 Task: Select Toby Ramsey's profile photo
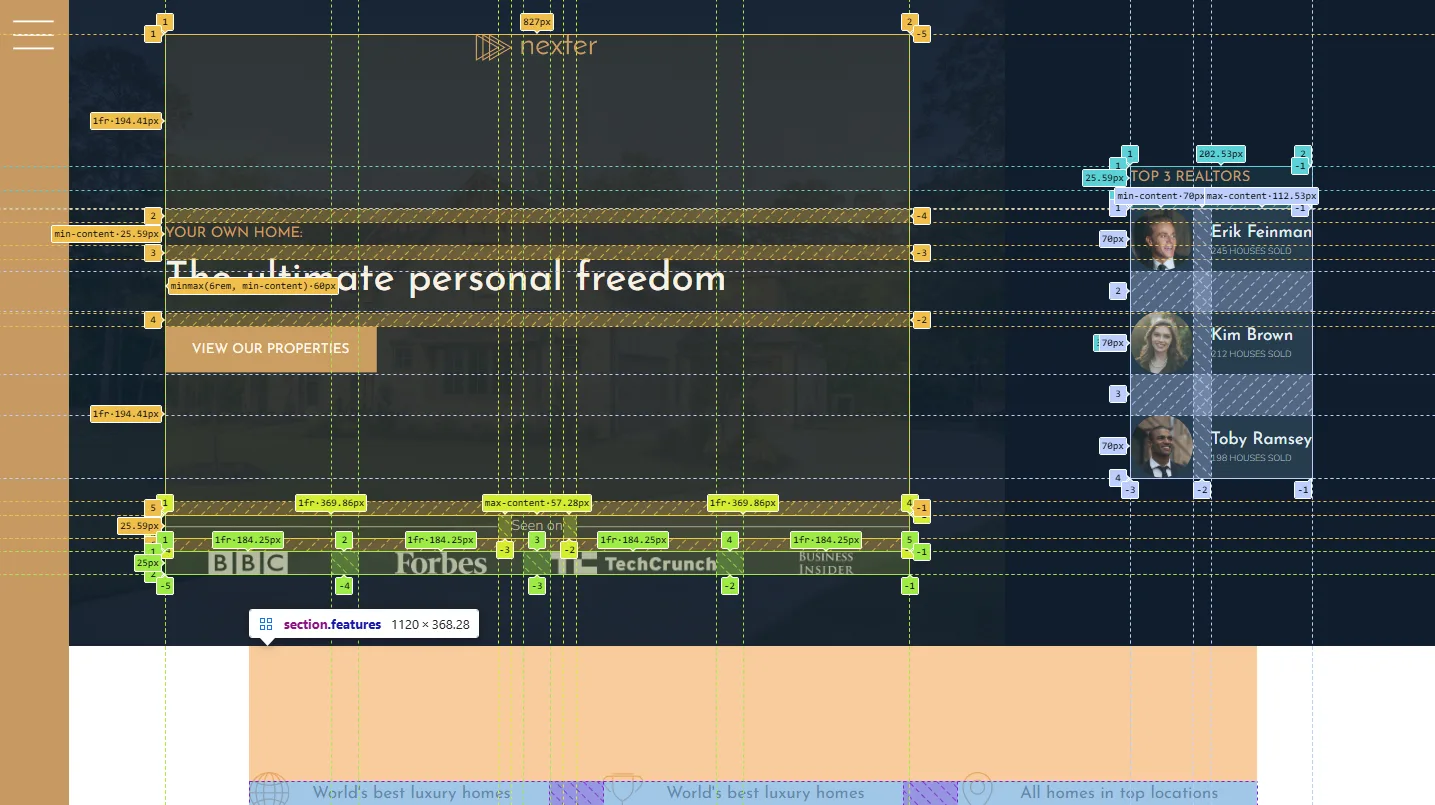[x=1162, y=447]
